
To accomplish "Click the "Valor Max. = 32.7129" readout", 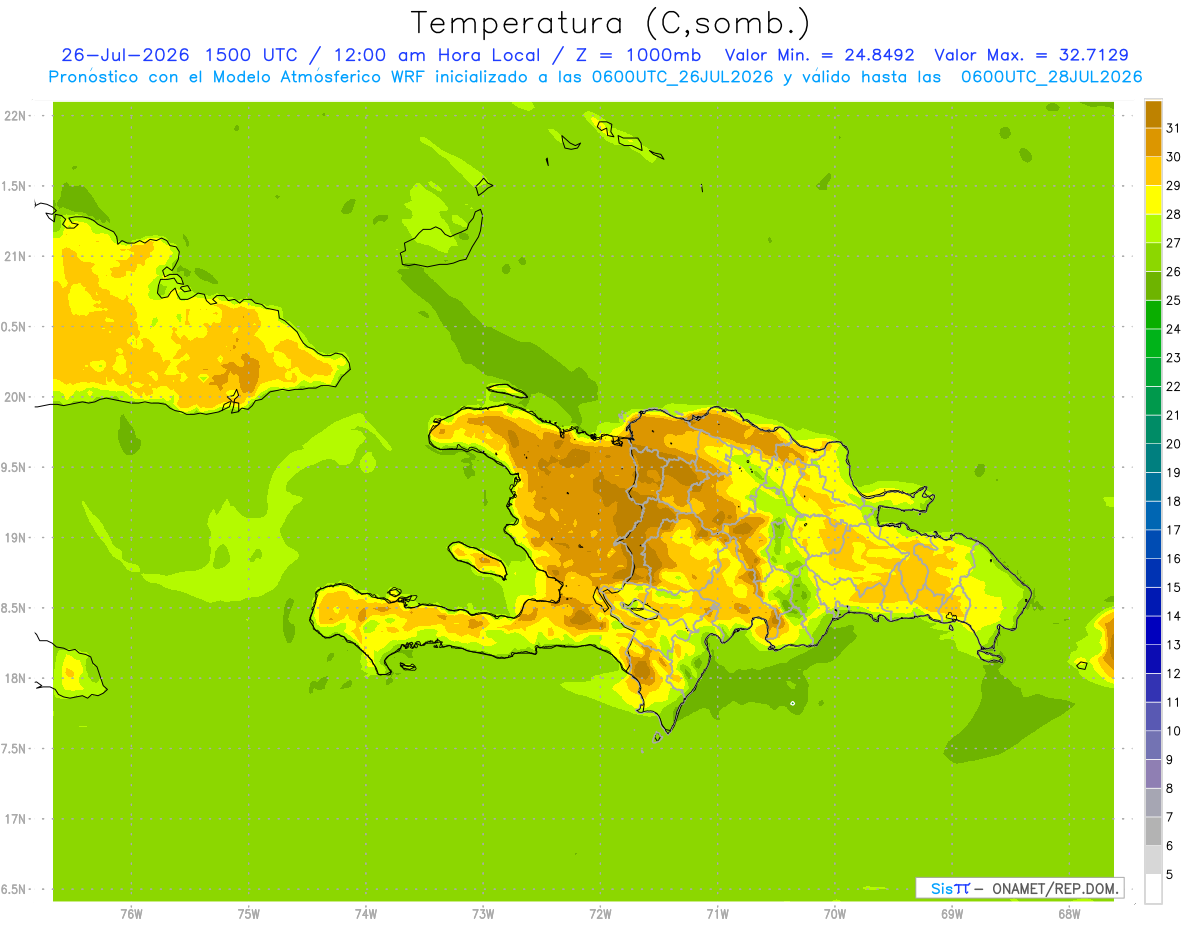I will [x=1032, y=55].
